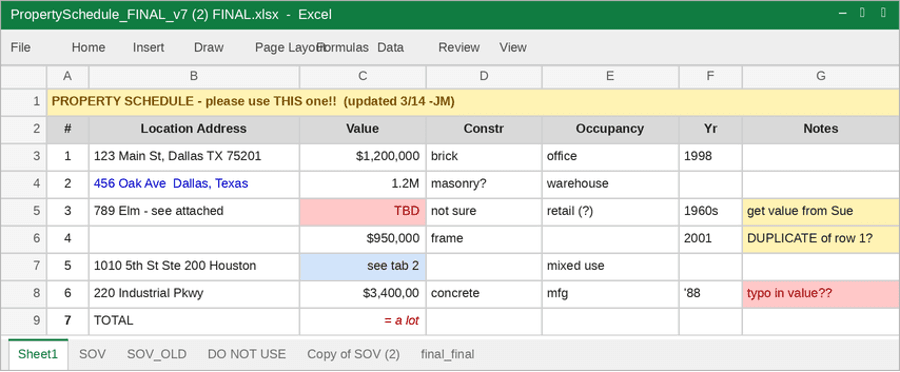The image size is (900, 372).
Task: Open the Insert ribbon tab
Action: [149, 48]
